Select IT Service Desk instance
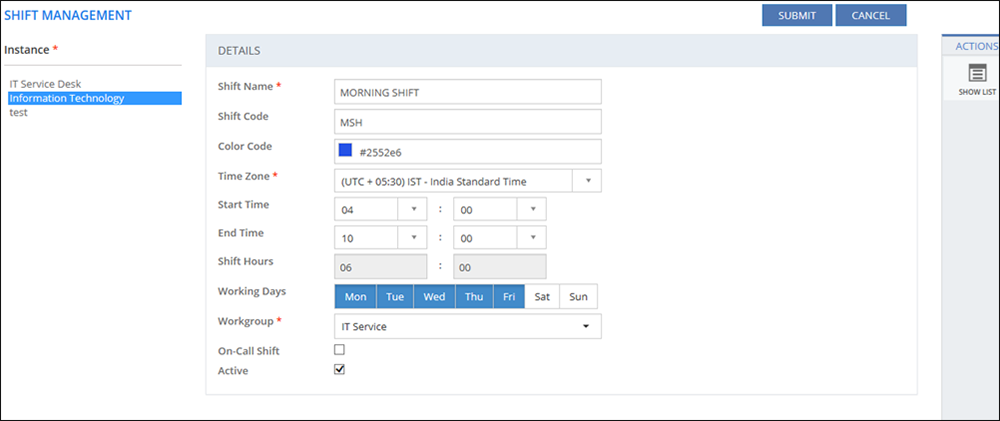 (x=45, y=84)
